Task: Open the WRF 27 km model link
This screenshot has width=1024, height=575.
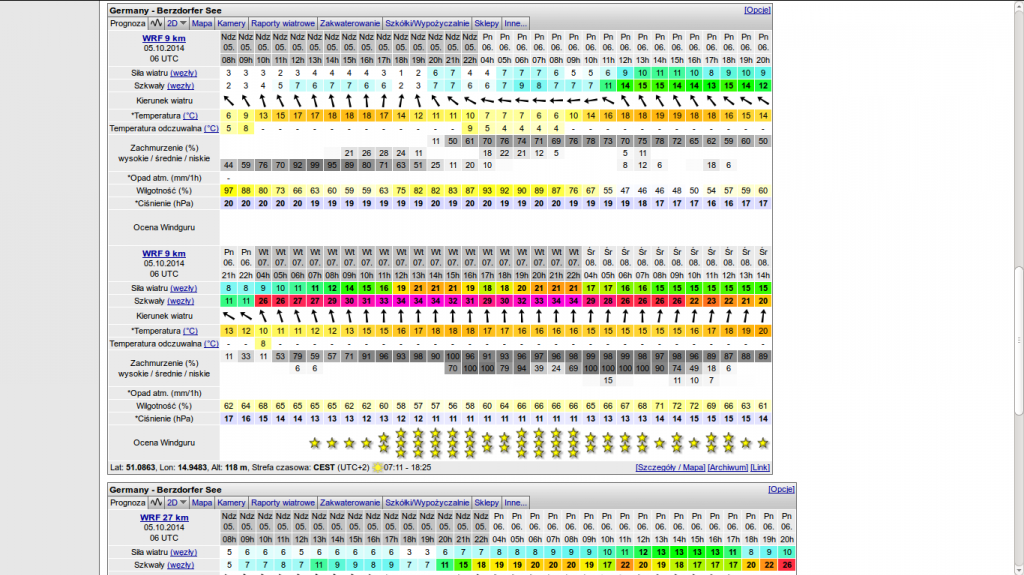Action: click(164, 518)
